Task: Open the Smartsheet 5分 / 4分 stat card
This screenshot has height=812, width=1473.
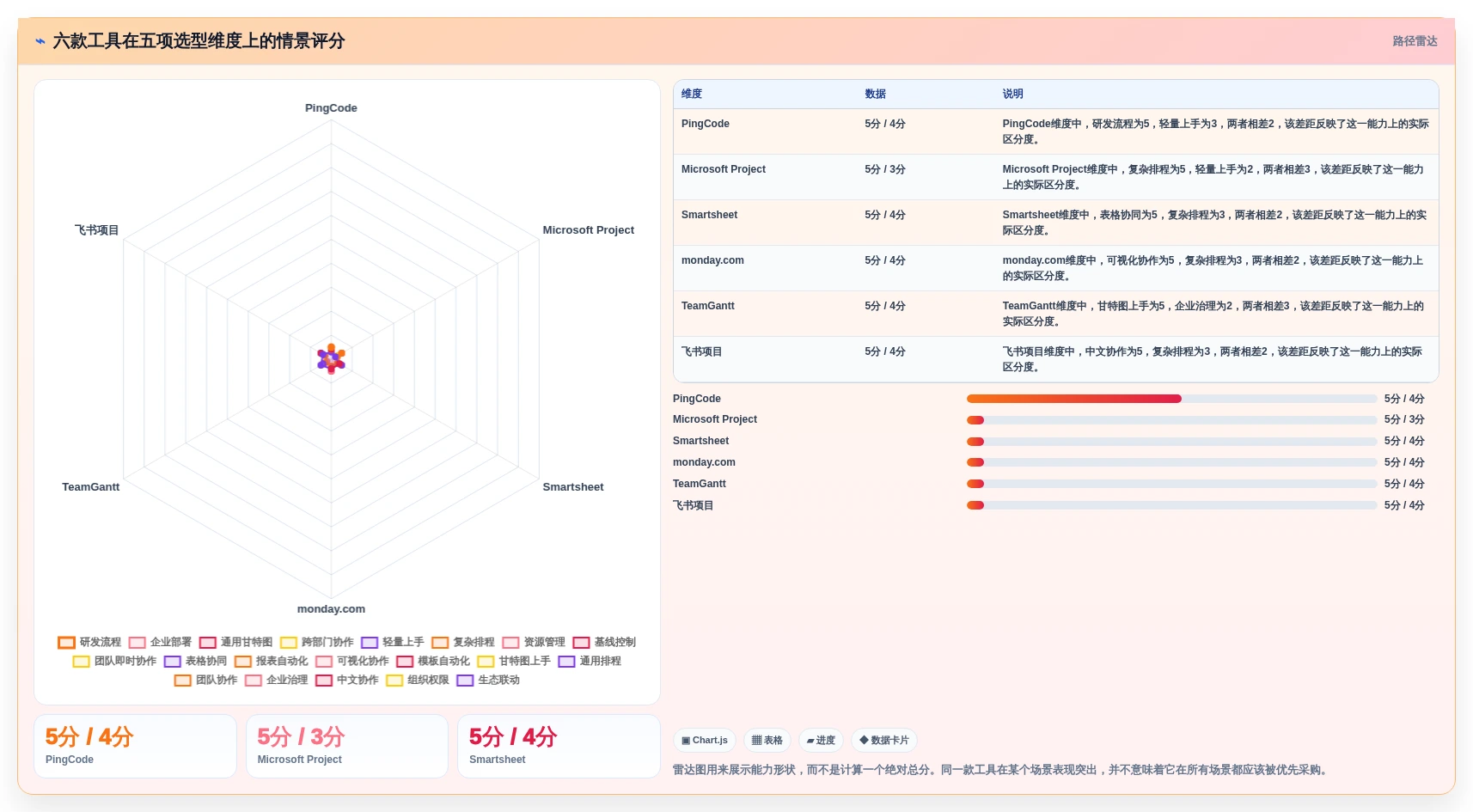Action: pyautogui.click(x=559, y=746)
